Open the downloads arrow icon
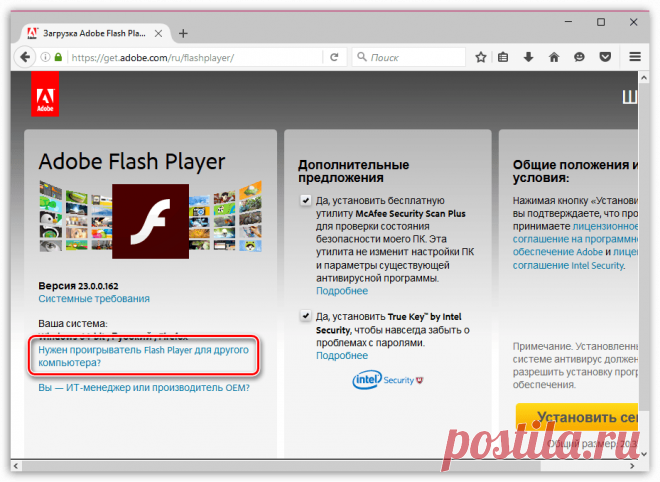660x482 pixels. [529, 57]
